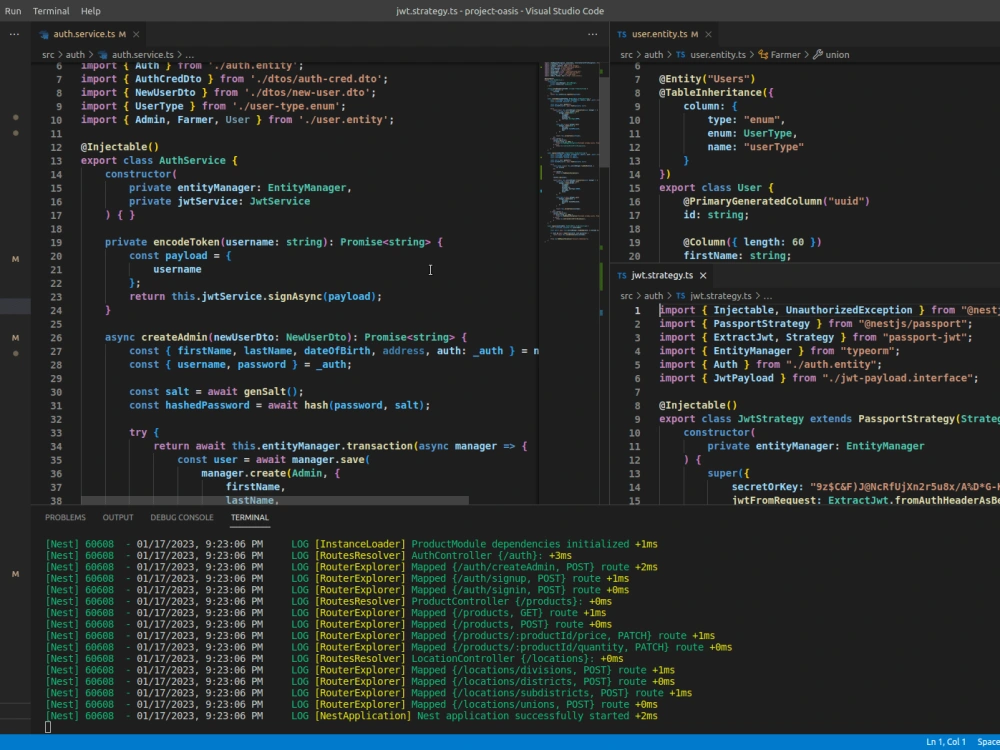Click 'encodeToken' method name in auth.service.ts
Viewport: 1000px width, 750px height.
[186, 242]
